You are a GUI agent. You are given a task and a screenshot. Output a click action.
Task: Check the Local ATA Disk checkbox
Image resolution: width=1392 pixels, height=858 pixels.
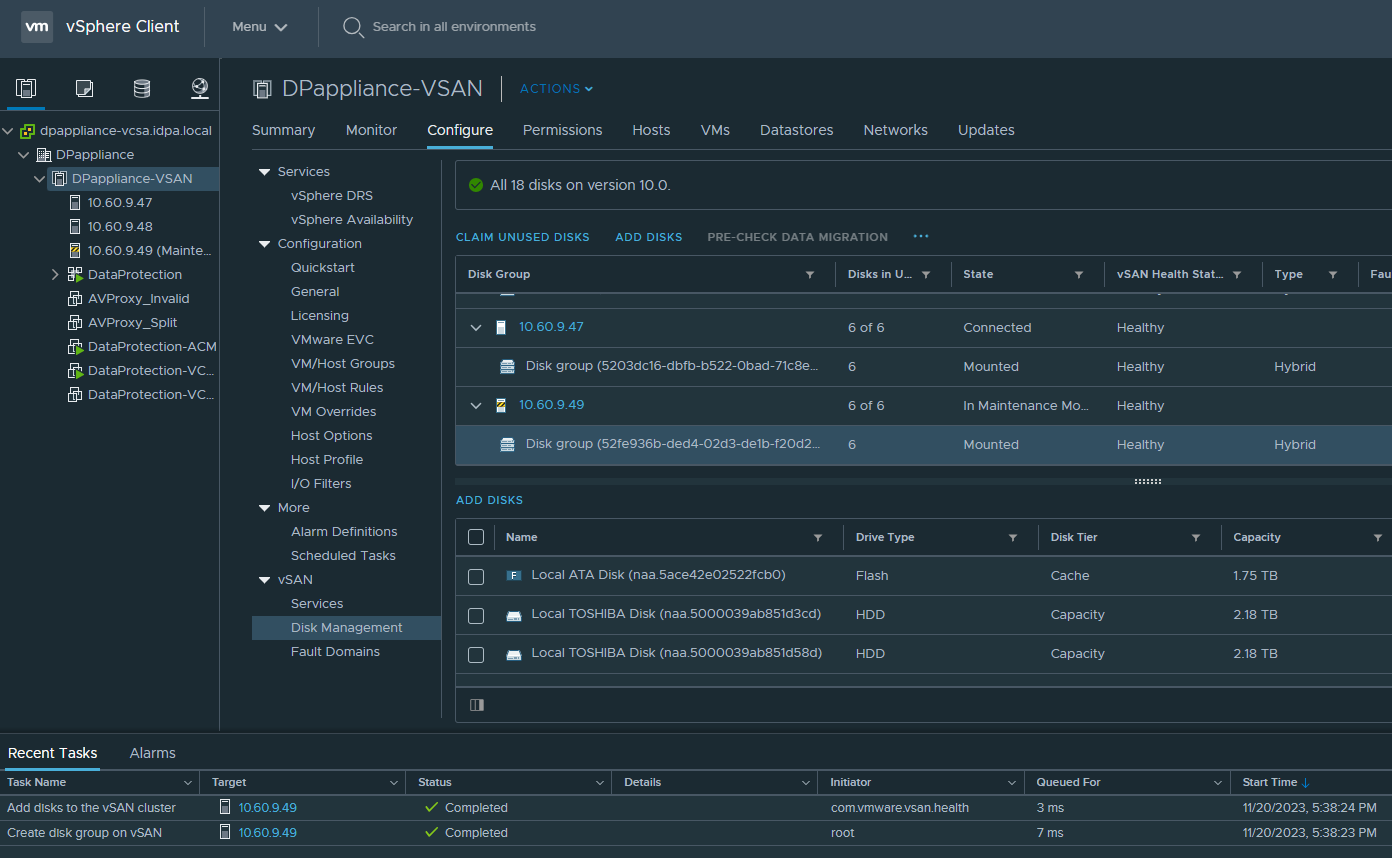point(475,576)
